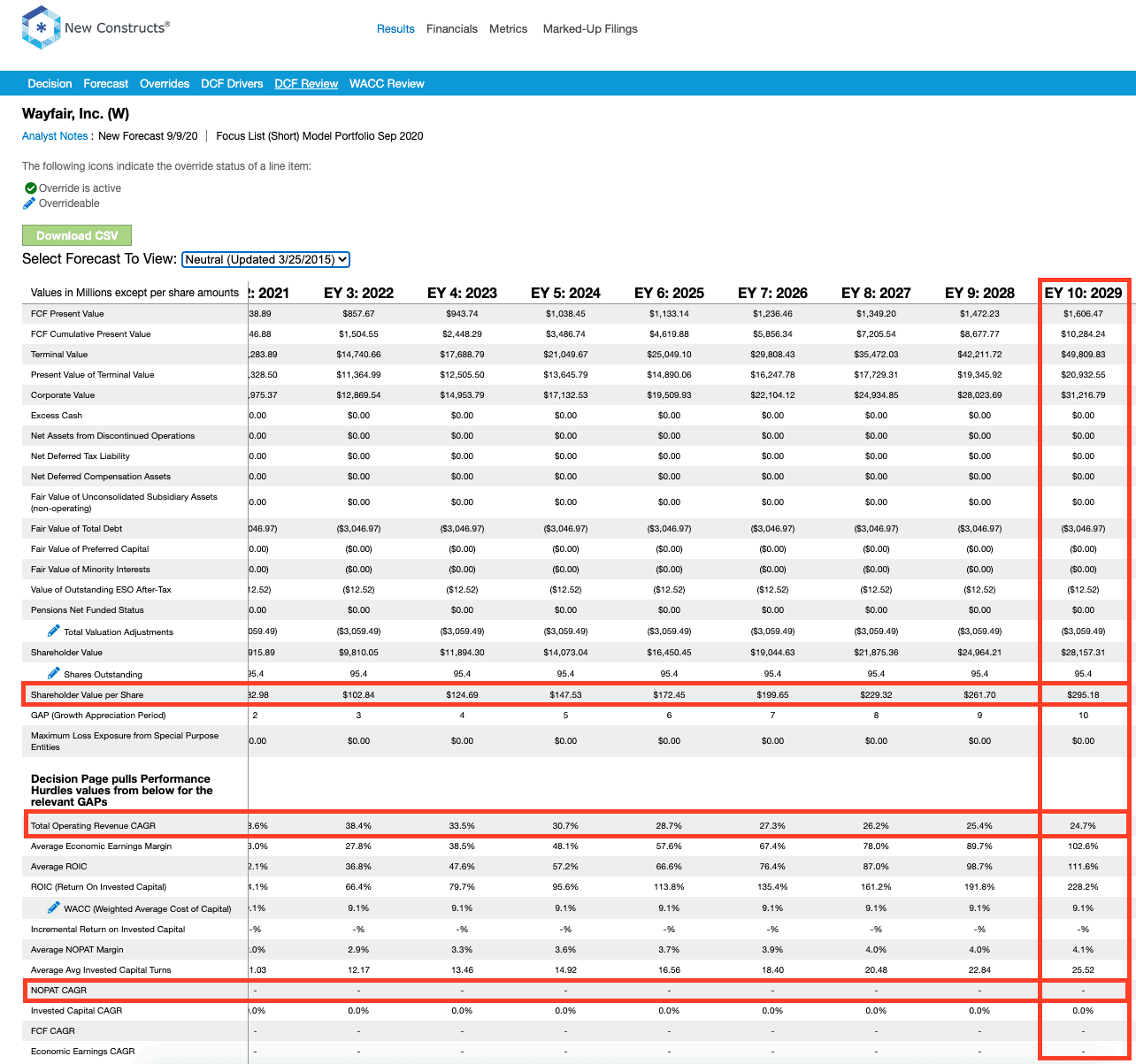1136x1064 pixels.
Task: Click the New Constructs logo icon
Action: (x=41, y=27)
